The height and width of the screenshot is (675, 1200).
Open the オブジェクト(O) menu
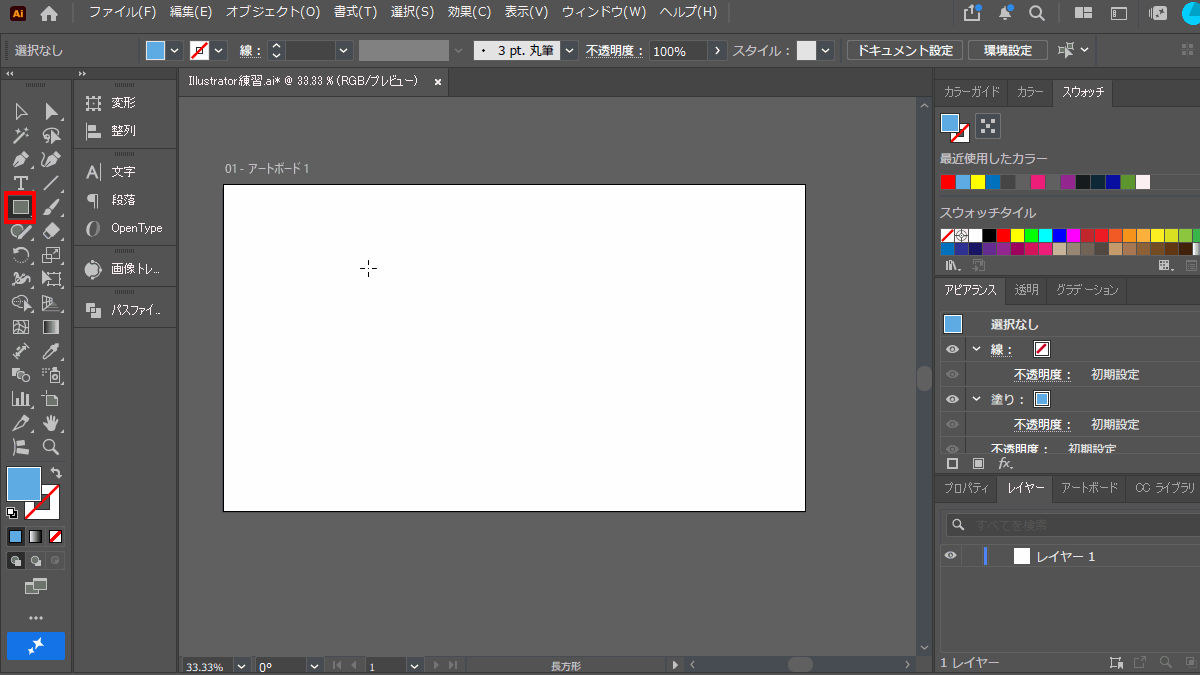[x=273, y=13]
